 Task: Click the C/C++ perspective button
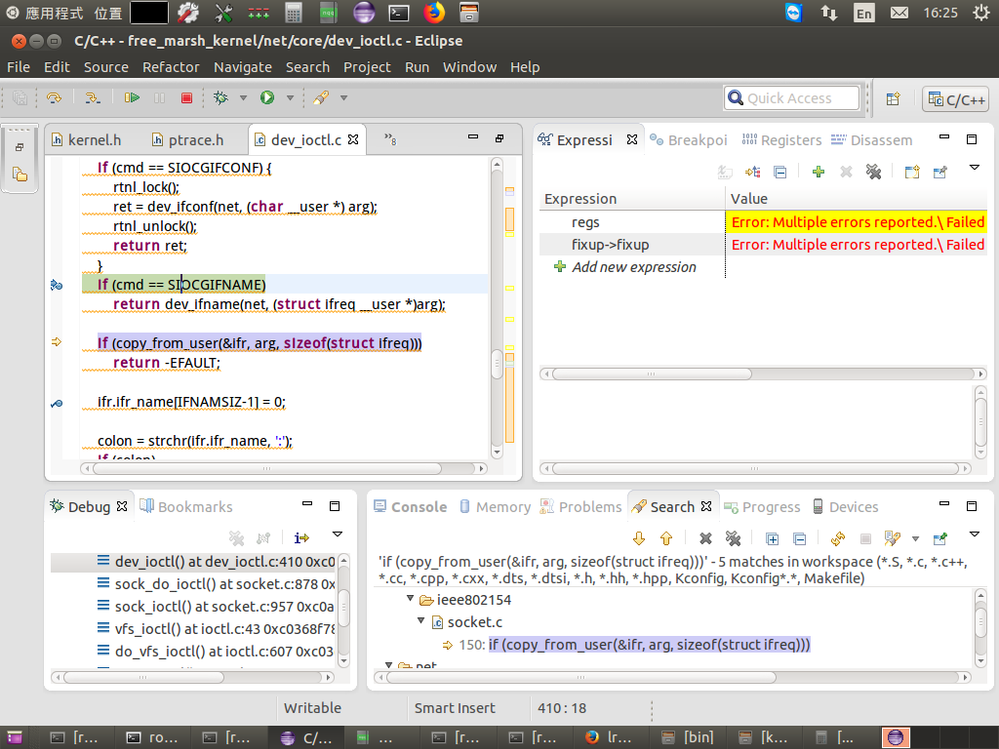click(x=956, y=99)
